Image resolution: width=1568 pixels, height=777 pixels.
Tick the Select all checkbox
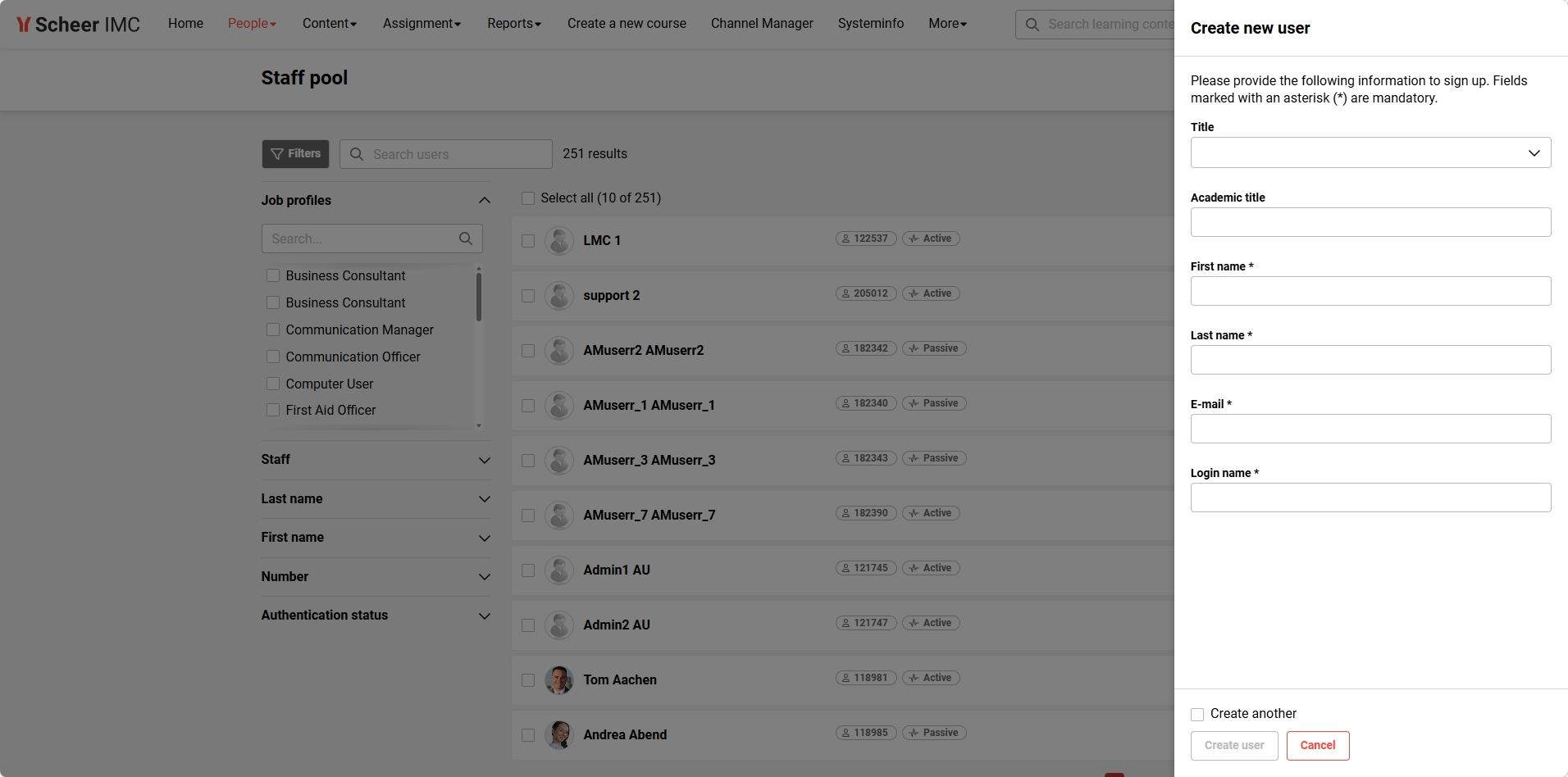pos(528,198)
